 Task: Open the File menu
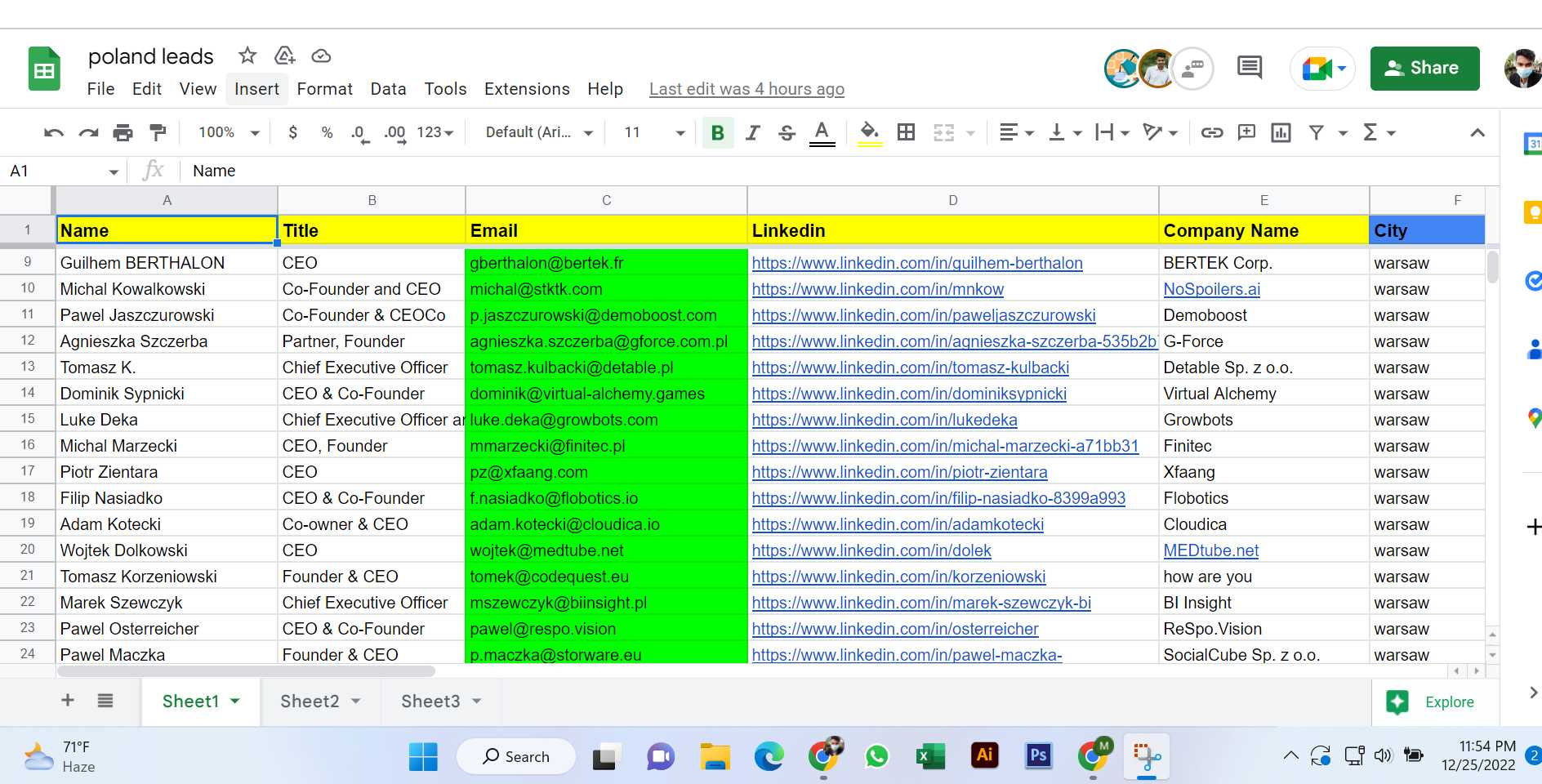click(x=100, y=89)
